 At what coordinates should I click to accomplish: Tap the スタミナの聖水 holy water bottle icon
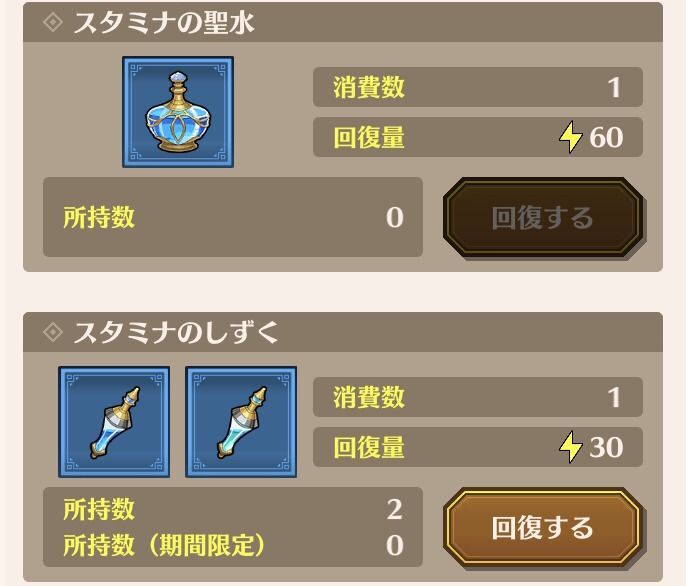178,112
